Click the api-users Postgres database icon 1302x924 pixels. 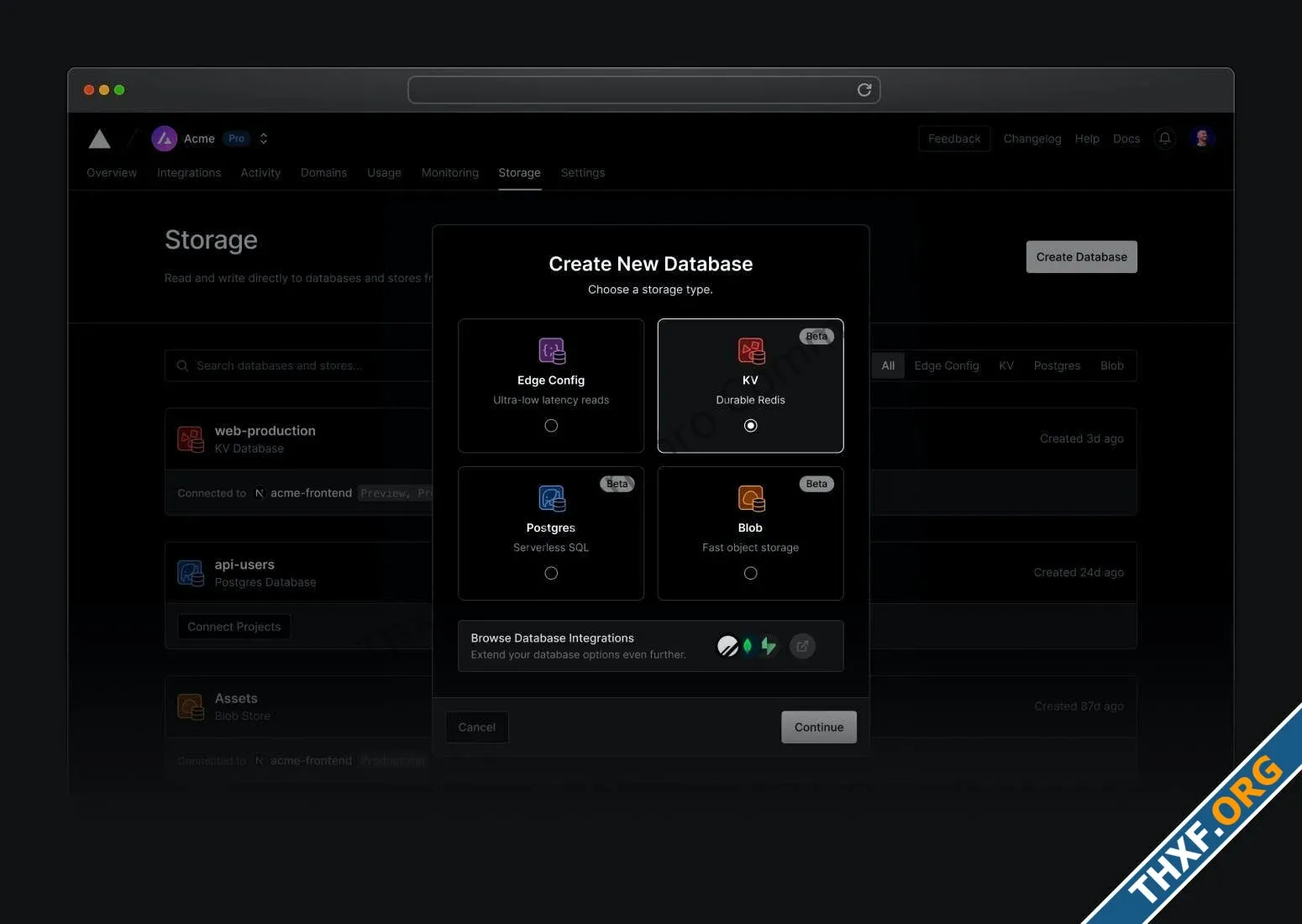tap(191, 573)
